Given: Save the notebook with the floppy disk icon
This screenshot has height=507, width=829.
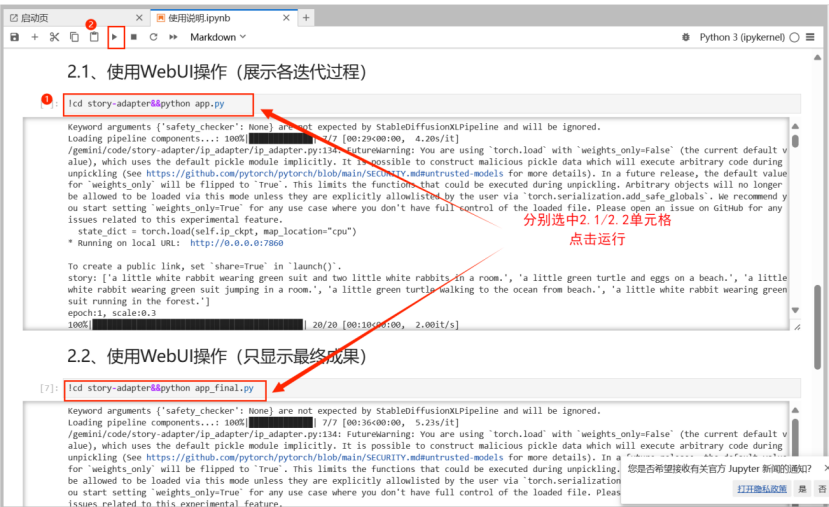Looking at the screenshot, I should (15, 37).
